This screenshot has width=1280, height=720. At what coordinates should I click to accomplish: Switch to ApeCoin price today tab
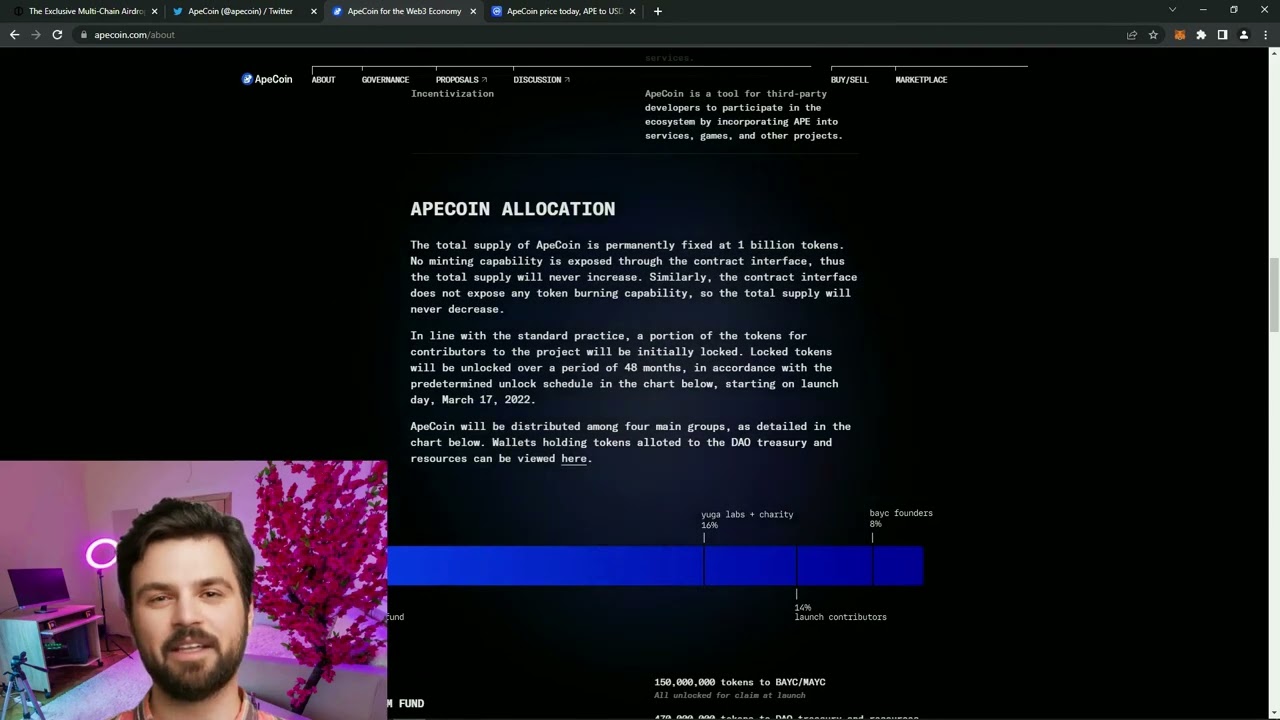coord(560,11)
